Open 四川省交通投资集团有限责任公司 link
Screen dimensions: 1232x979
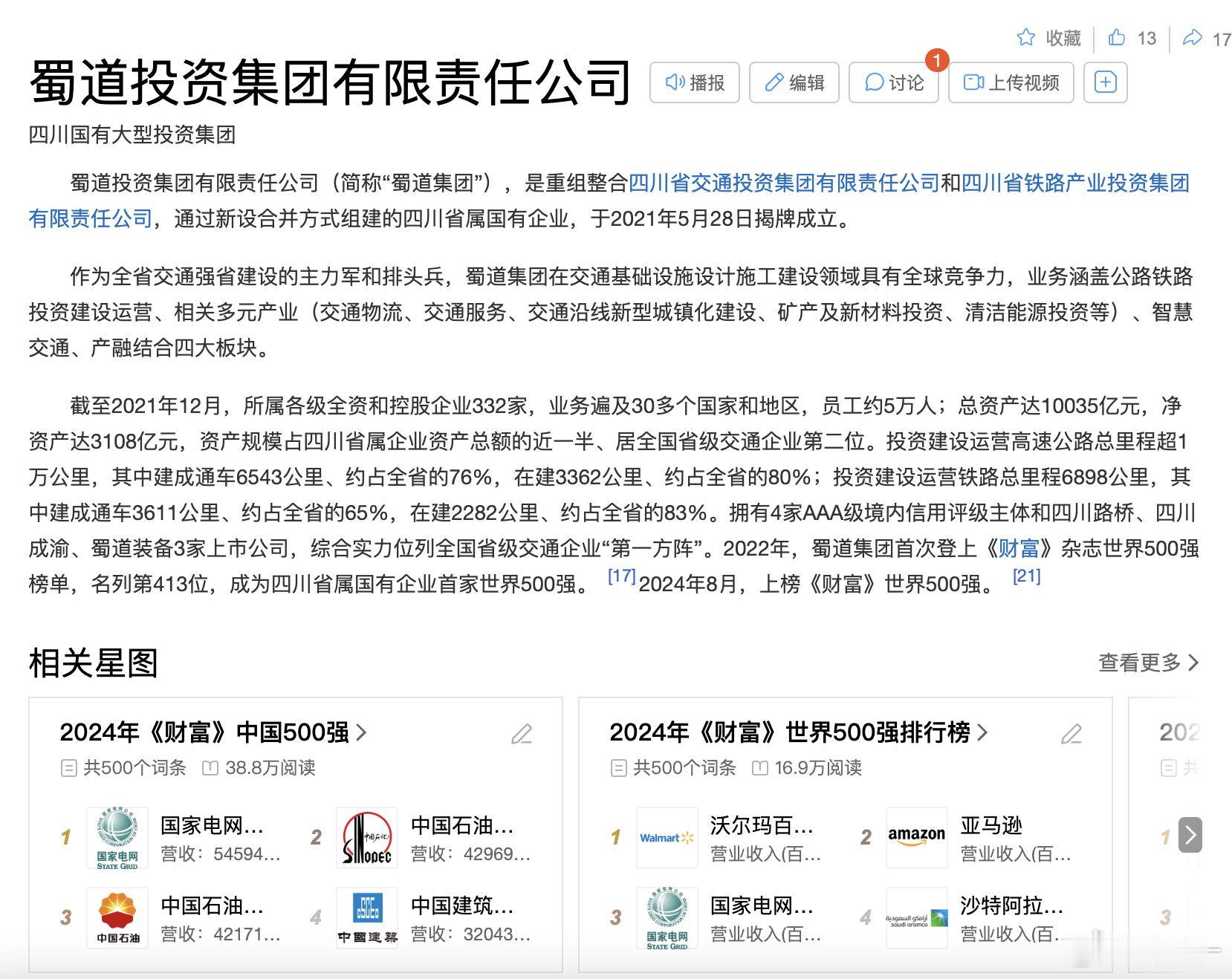[784, 183]
